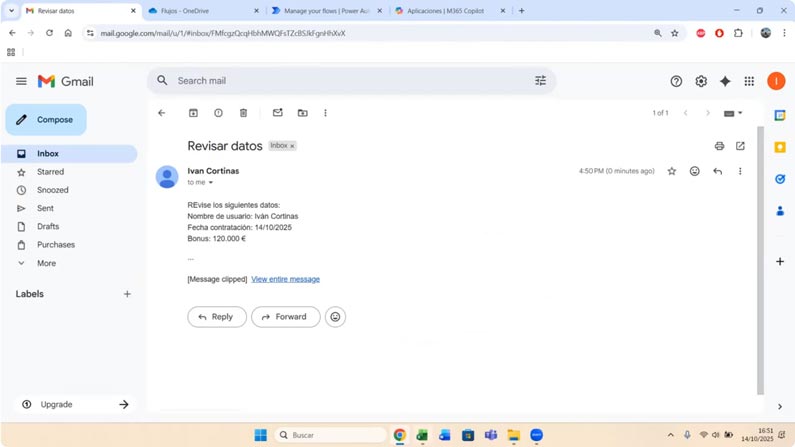Viewport: 795px width, 447px height.
Task: Open message More menu beside reply arrow
Action: 740,171
